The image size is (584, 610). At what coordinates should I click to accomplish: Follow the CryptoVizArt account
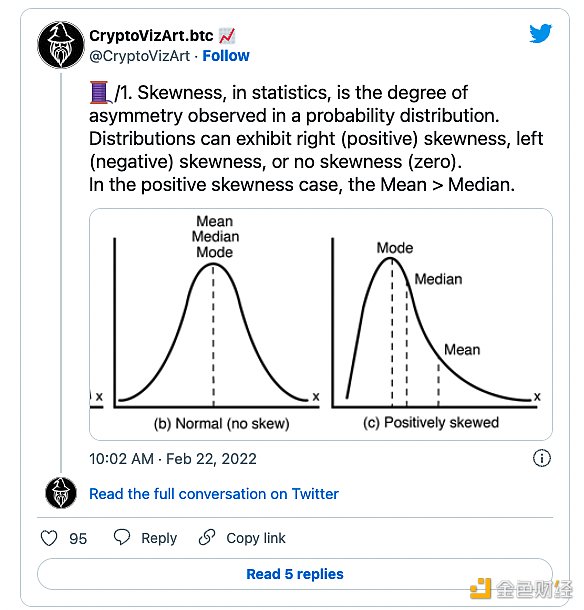[226, 56]
